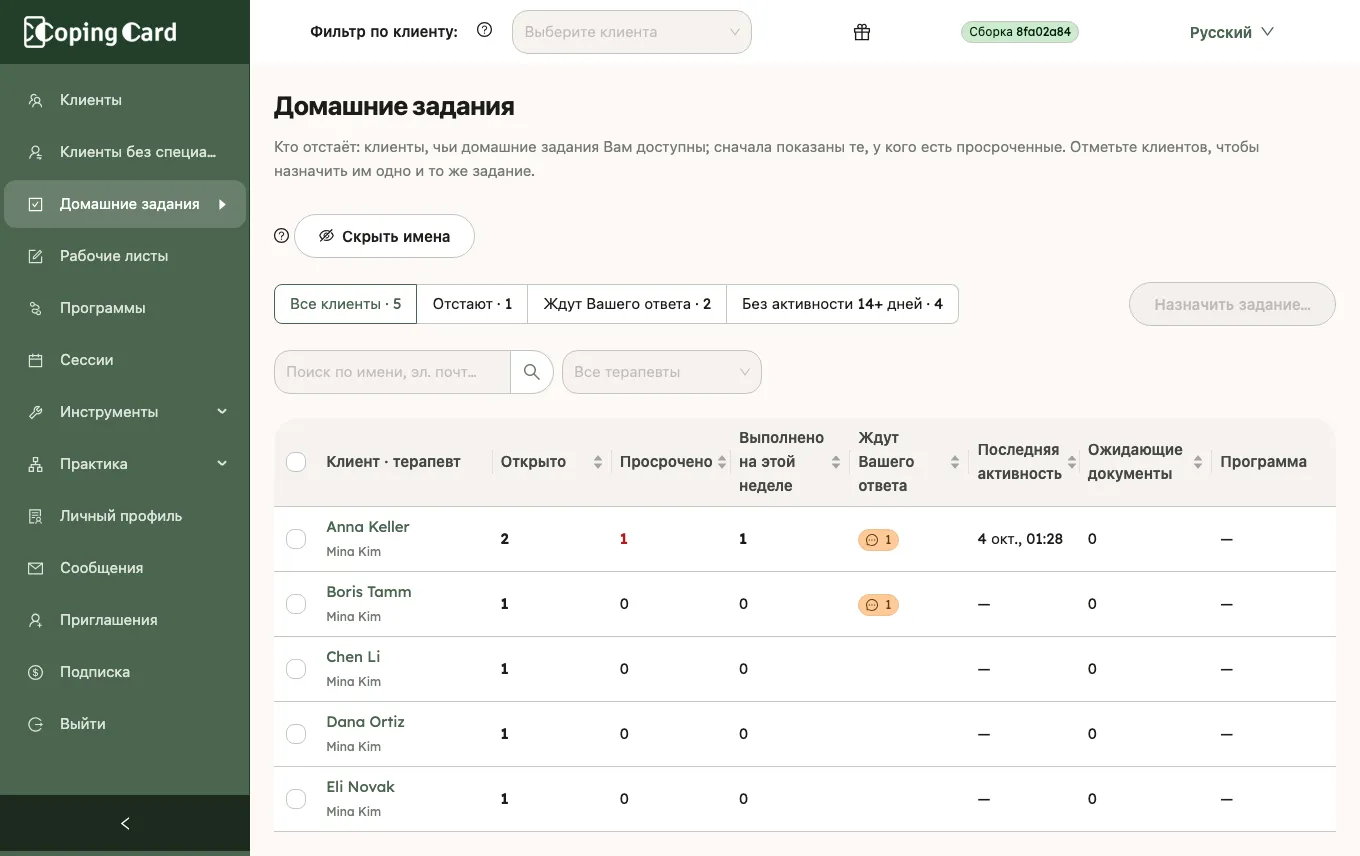Open Клиенты in the sidebar
Viewport: 1360px width, 856px height.
tap(125, 100)
